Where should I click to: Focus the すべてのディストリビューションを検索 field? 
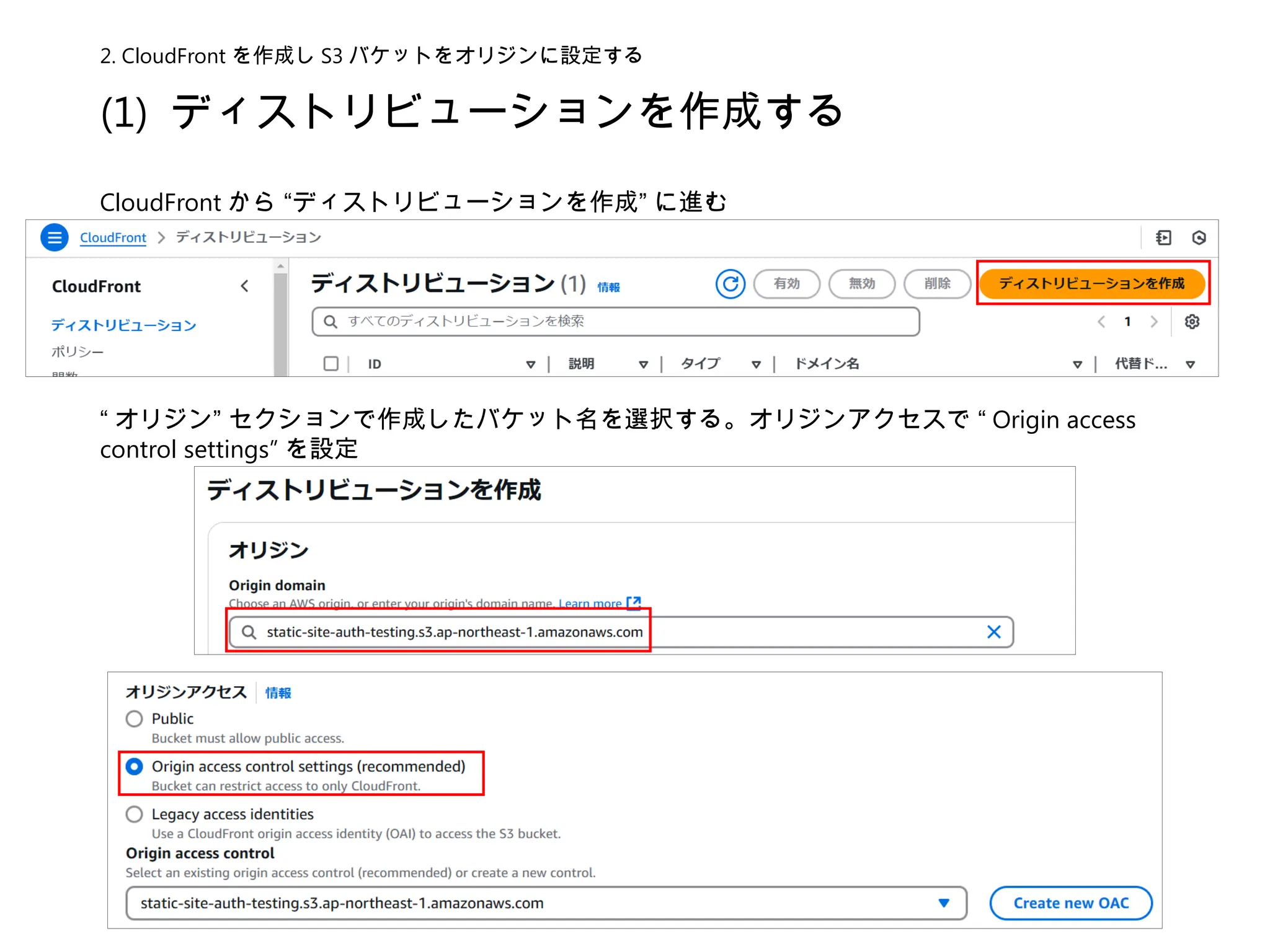pos(615,322)
